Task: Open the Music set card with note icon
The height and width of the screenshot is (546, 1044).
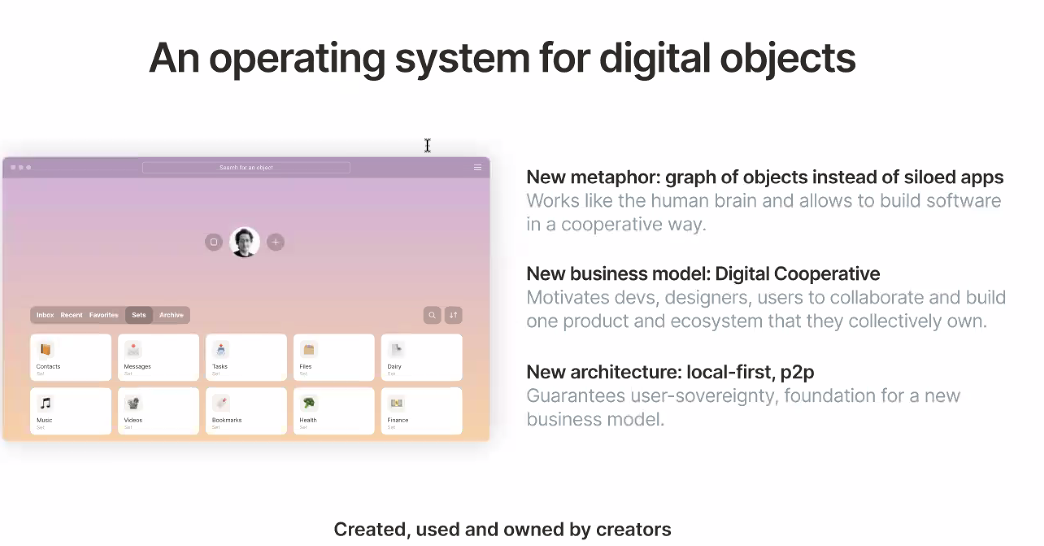Action: point(71,411)
